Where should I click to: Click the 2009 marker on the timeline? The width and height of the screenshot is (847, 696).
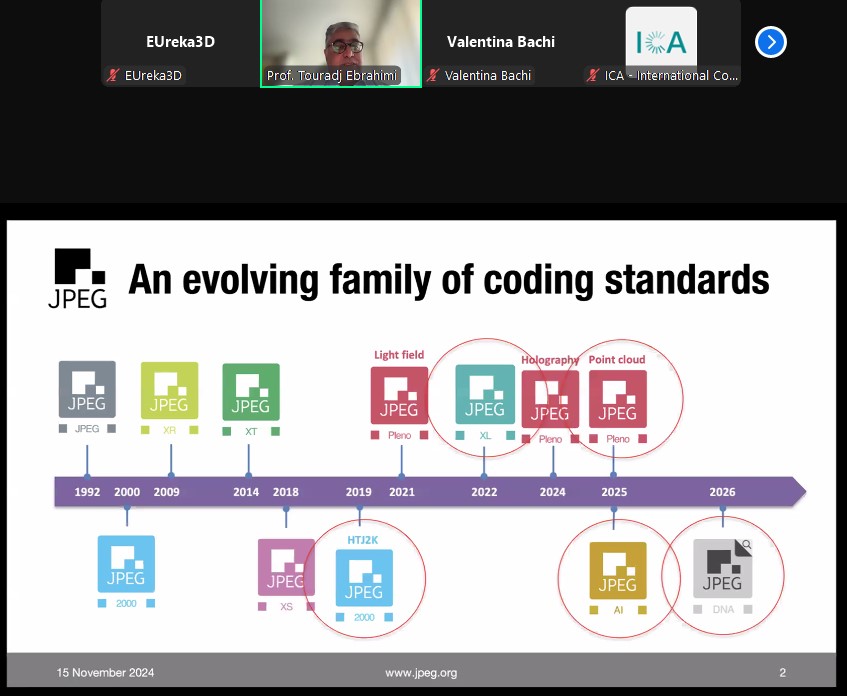pos(166,492)
